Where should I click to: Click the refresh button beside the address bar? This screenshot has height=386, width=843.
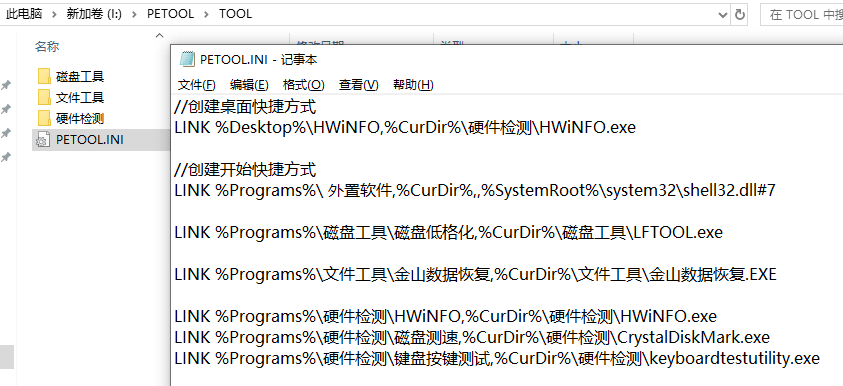pos(740,15)
